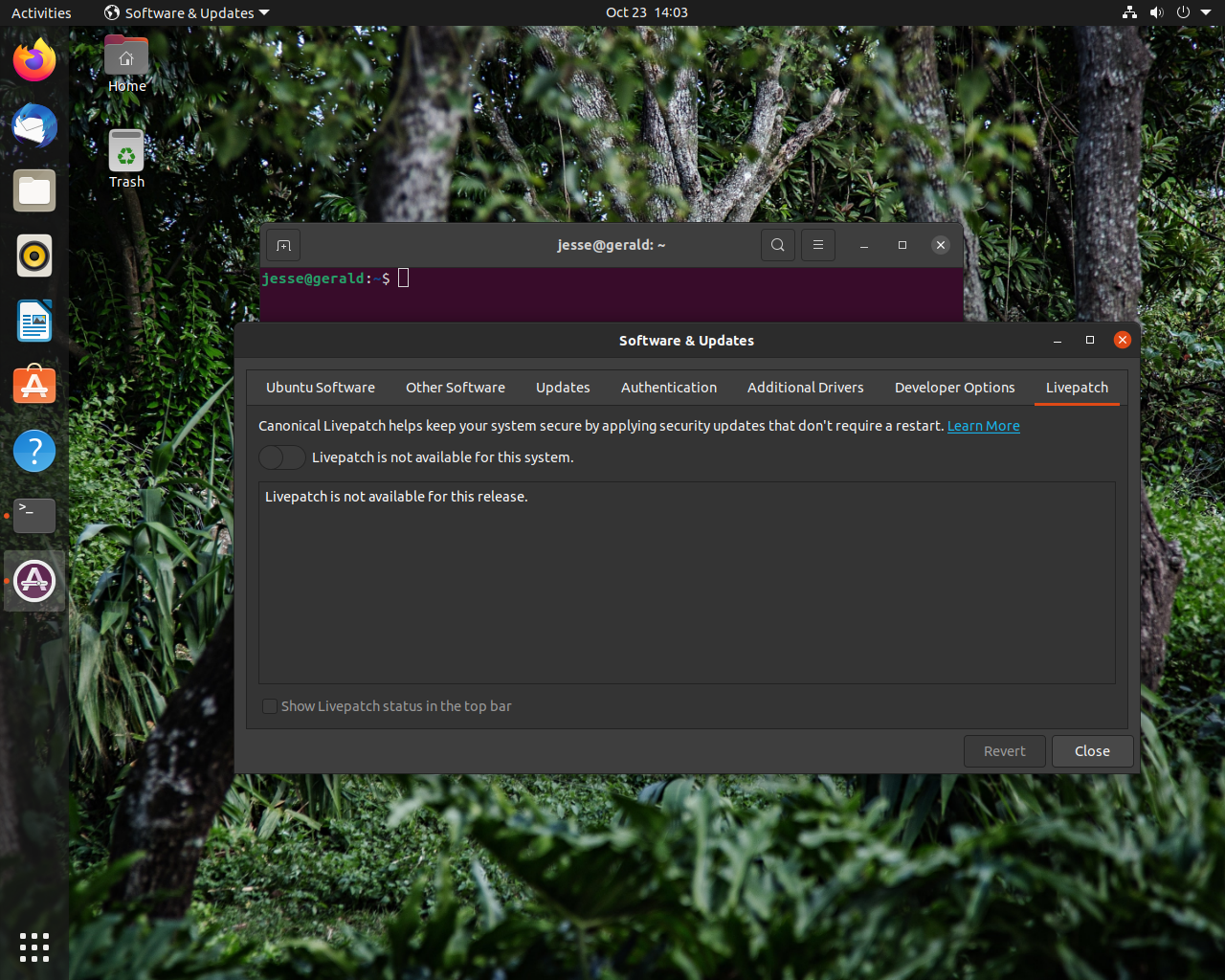
Task: Open the Help icon in dock
Action: point(34,451)
